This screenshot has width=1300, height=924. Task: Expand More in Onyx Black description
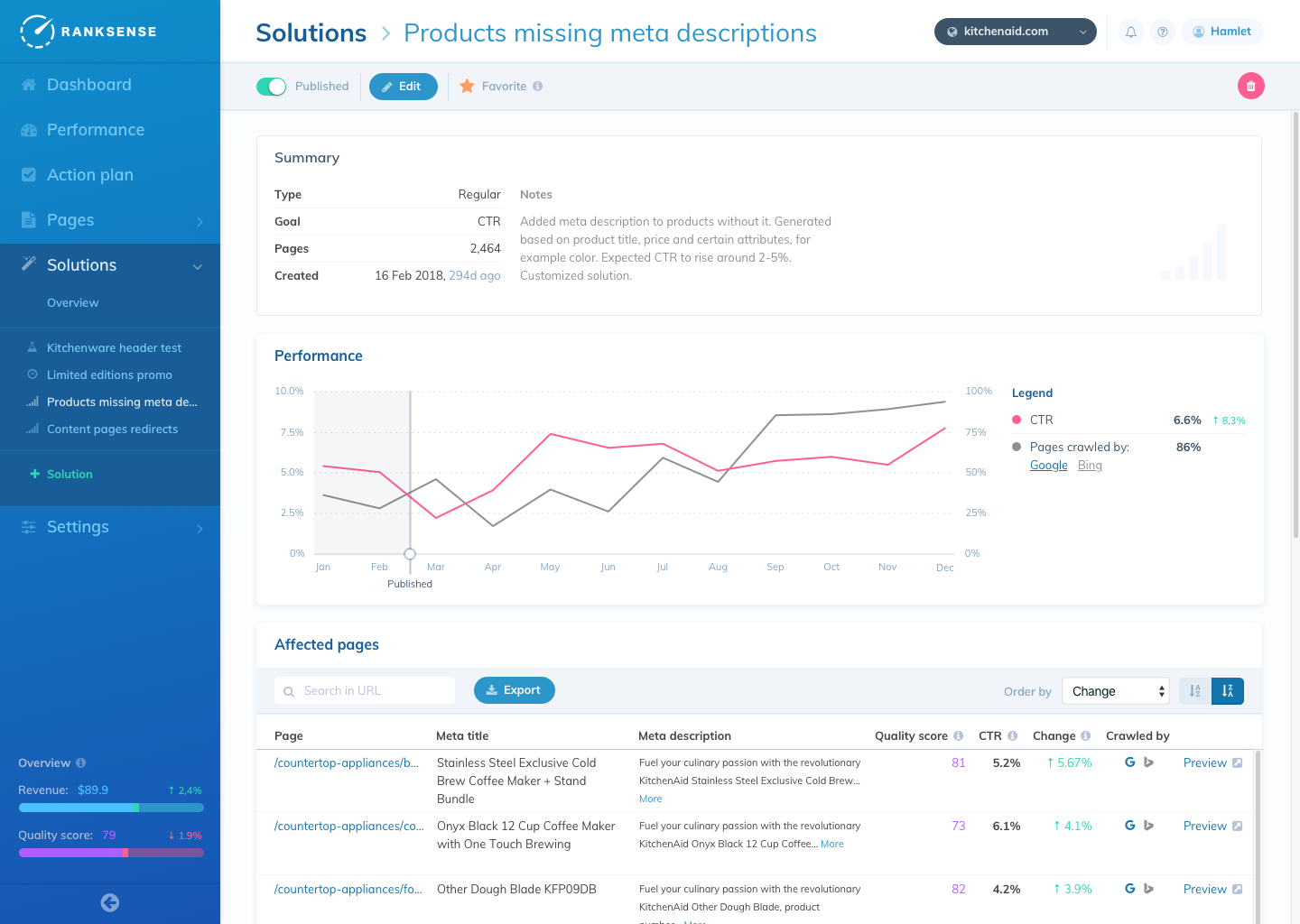pyautogui.click(x=832, y=844)
